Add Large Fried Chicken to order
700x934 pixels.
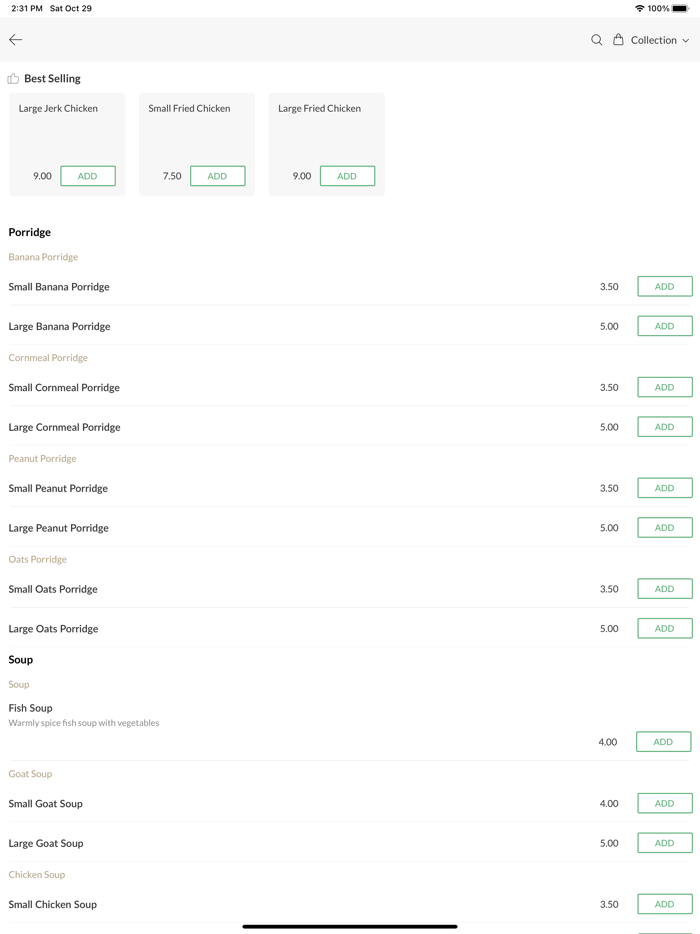click(347, 176)
